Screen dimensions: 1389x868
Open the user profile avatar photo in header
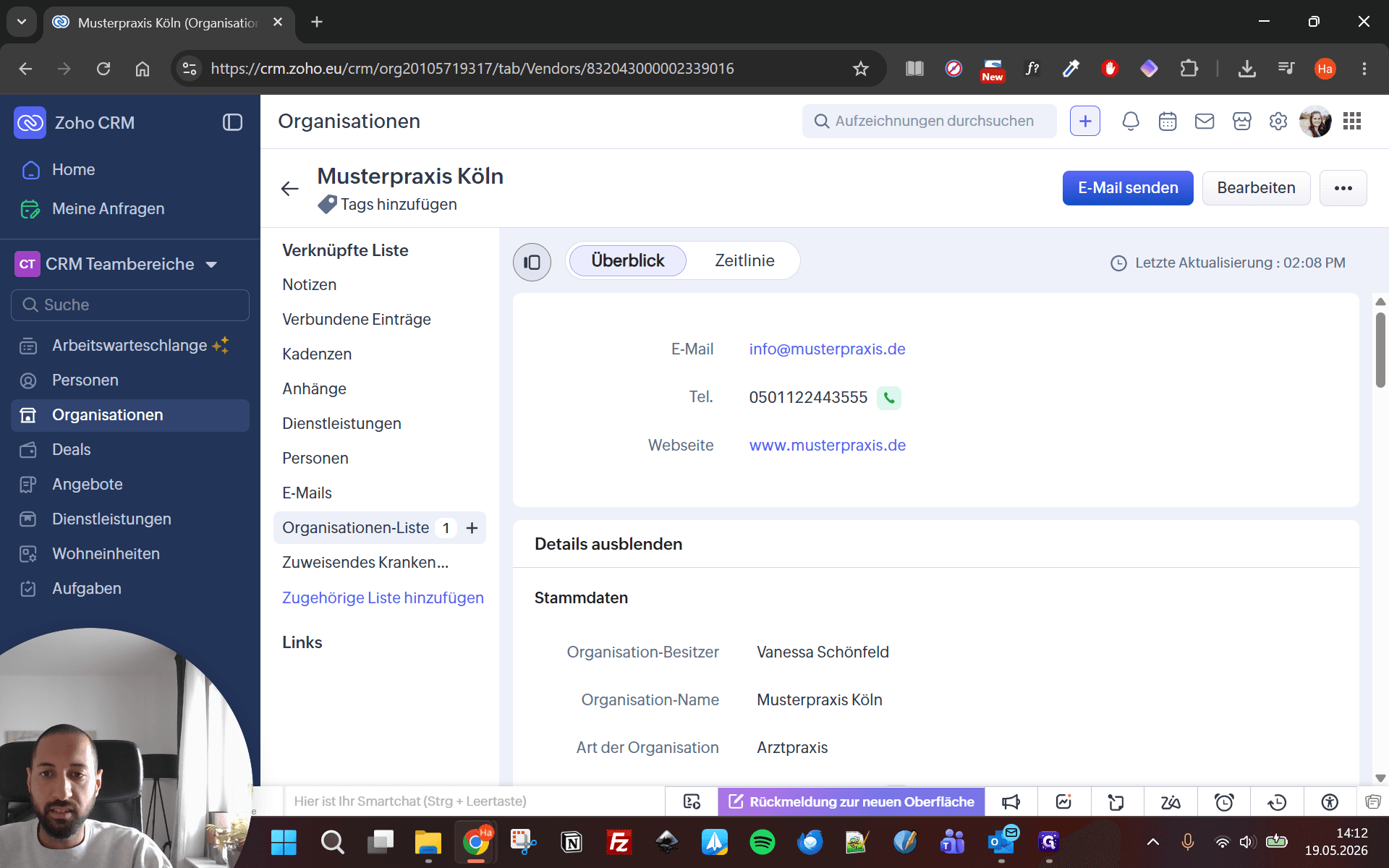(1315, 121)
